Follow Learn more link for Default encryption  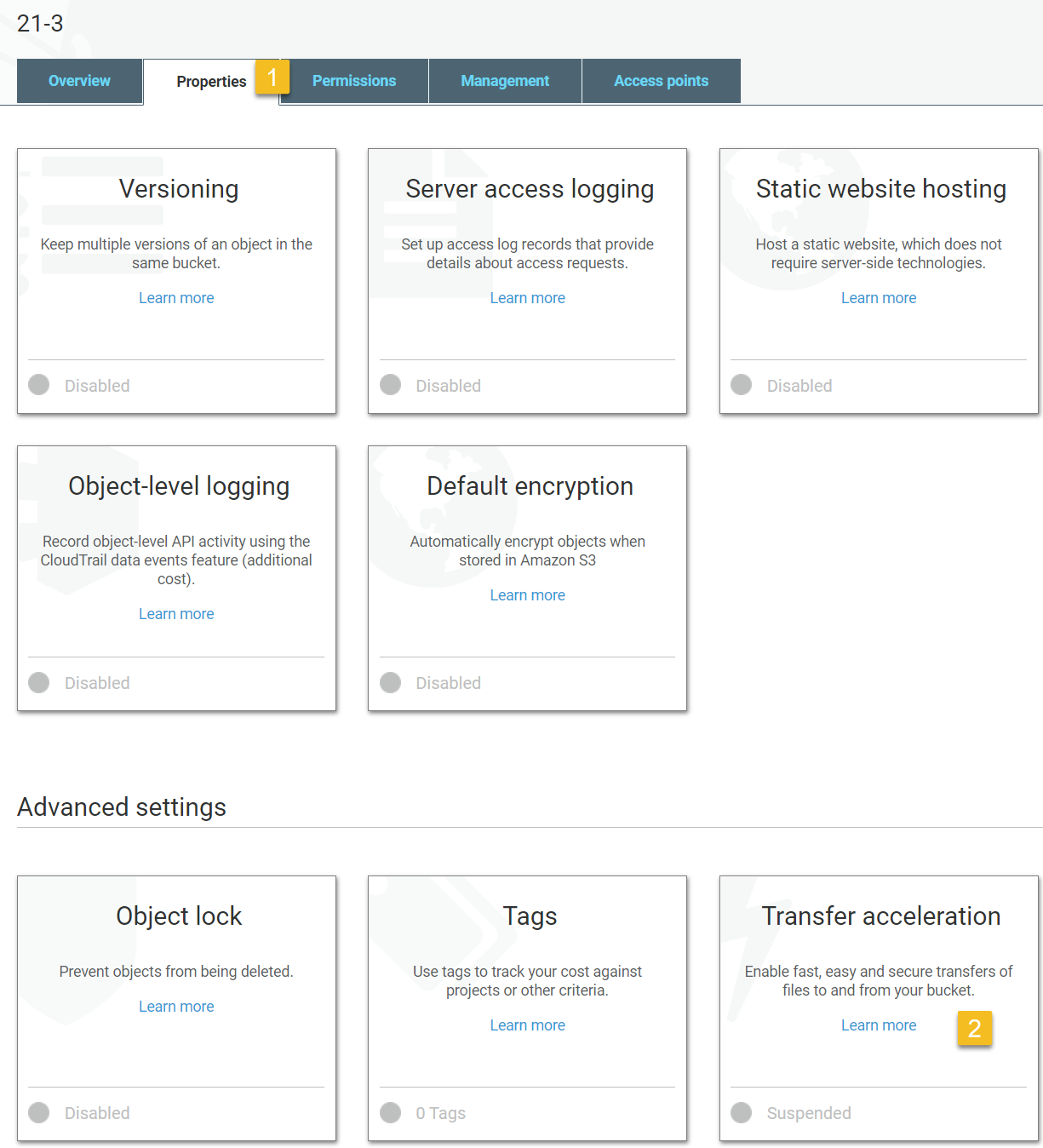(x=527, y=595)
